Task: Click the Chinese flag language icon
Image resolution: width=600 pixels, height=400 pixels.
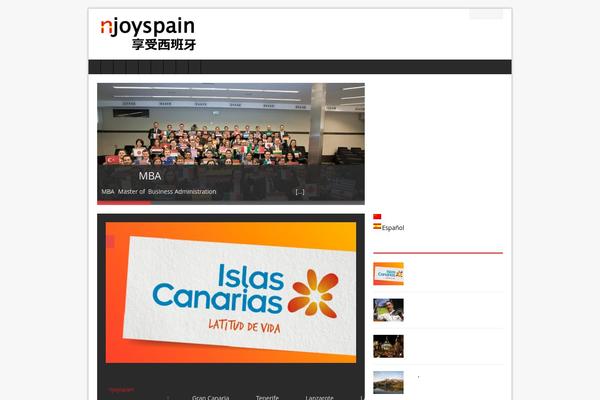Action: (x=377, y=217)
